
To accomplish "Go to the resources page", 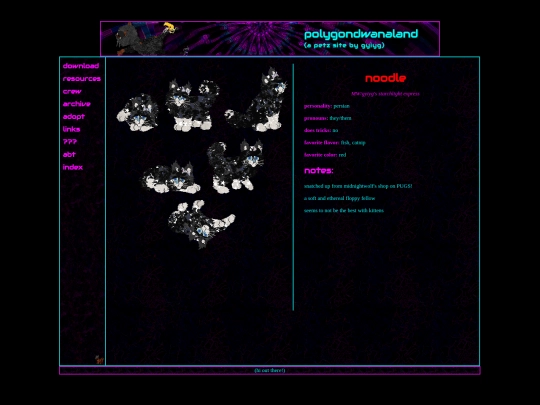I will point(82,79).
